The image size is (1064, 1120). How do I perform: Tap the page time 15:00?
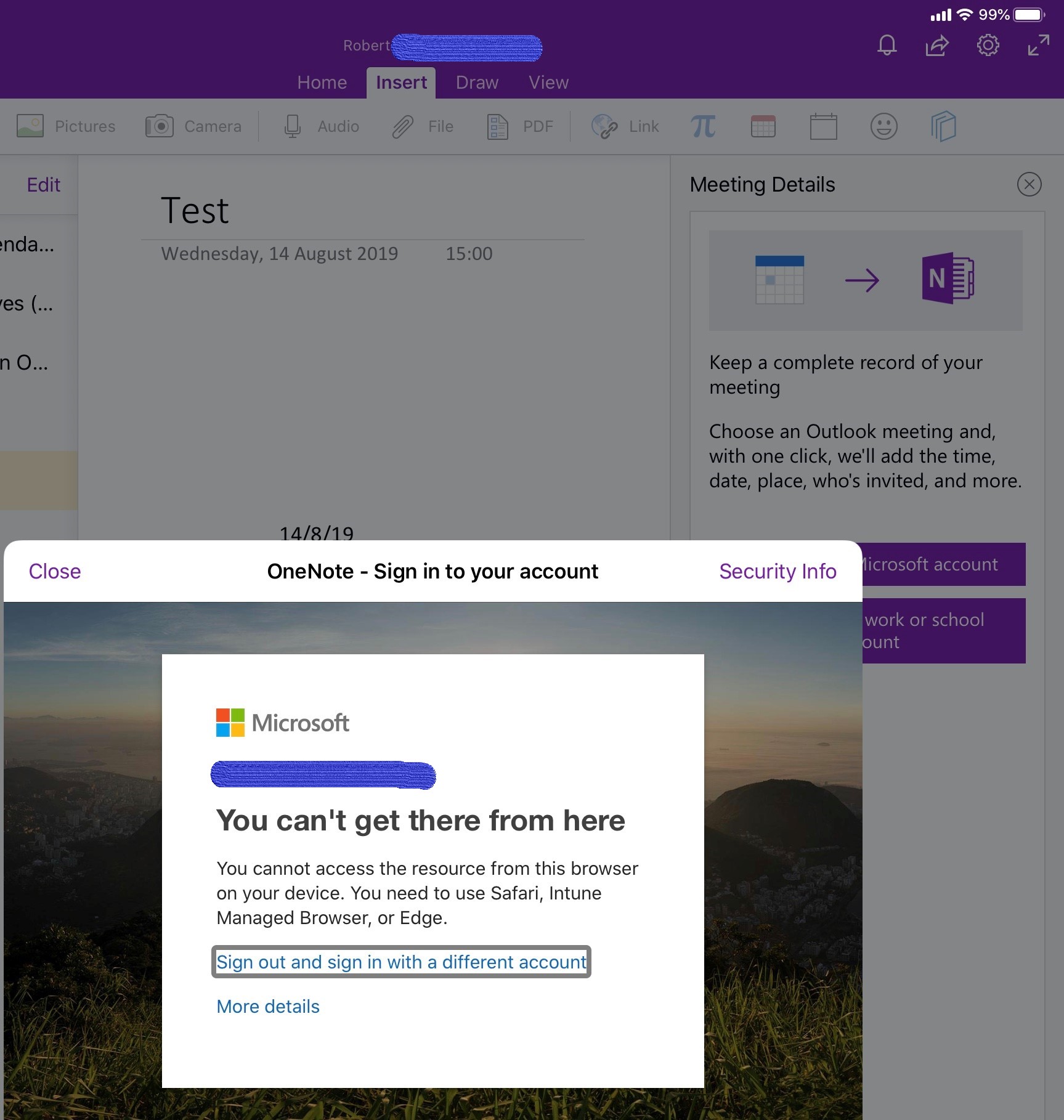(x=469, y=254)
